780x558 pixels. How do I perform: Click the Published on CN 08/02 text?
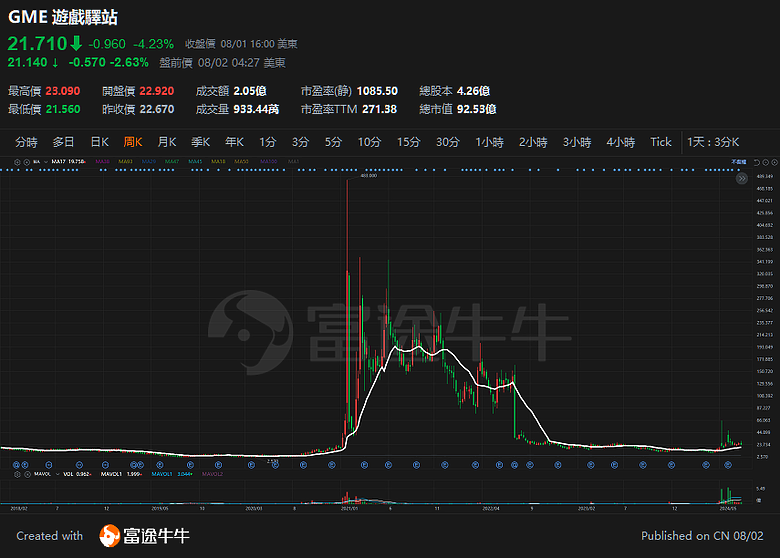tap(702, 536)
